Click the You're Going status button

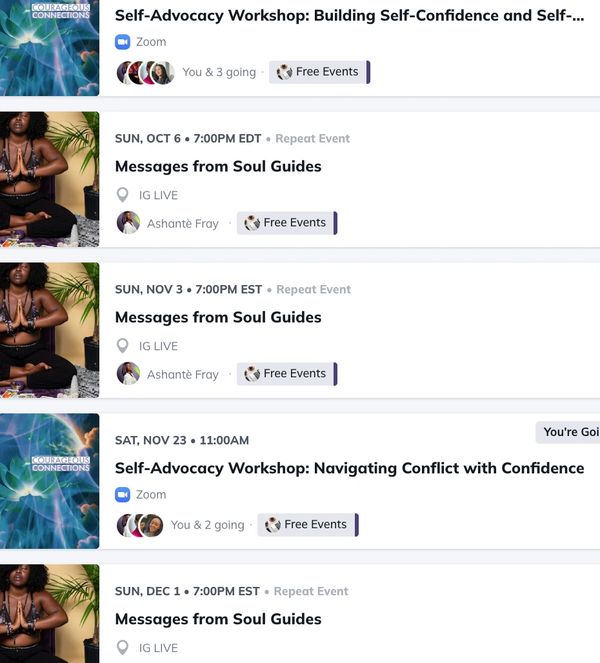[568, 432]
